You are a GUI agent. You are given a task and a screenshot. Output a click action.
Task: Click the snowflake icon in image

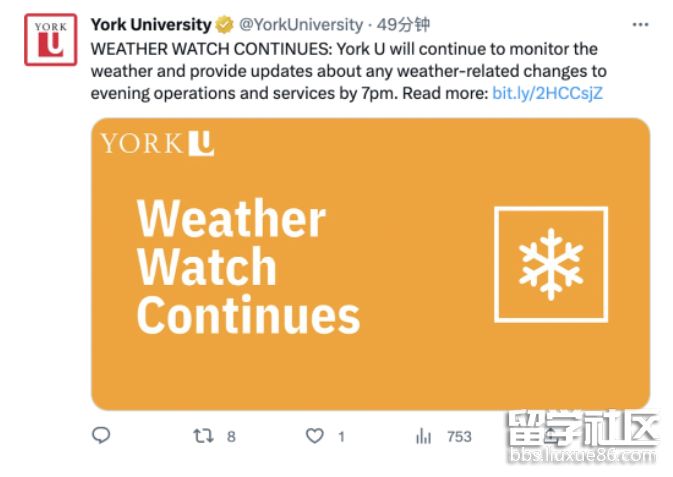[551, 264]
